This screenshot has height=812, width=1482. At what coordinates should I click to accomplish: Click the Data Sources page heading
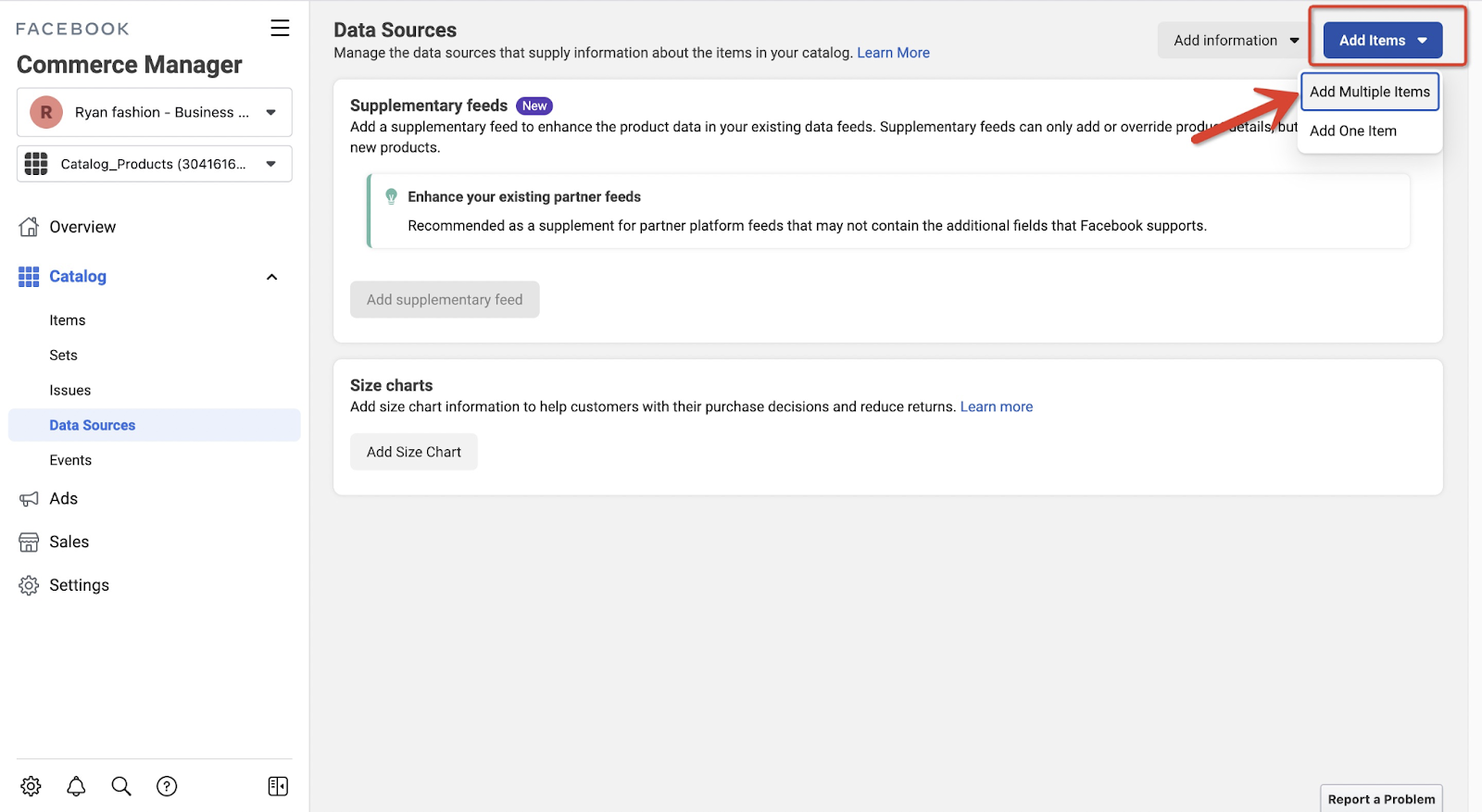pyautogui.click(x=396, y=30)
